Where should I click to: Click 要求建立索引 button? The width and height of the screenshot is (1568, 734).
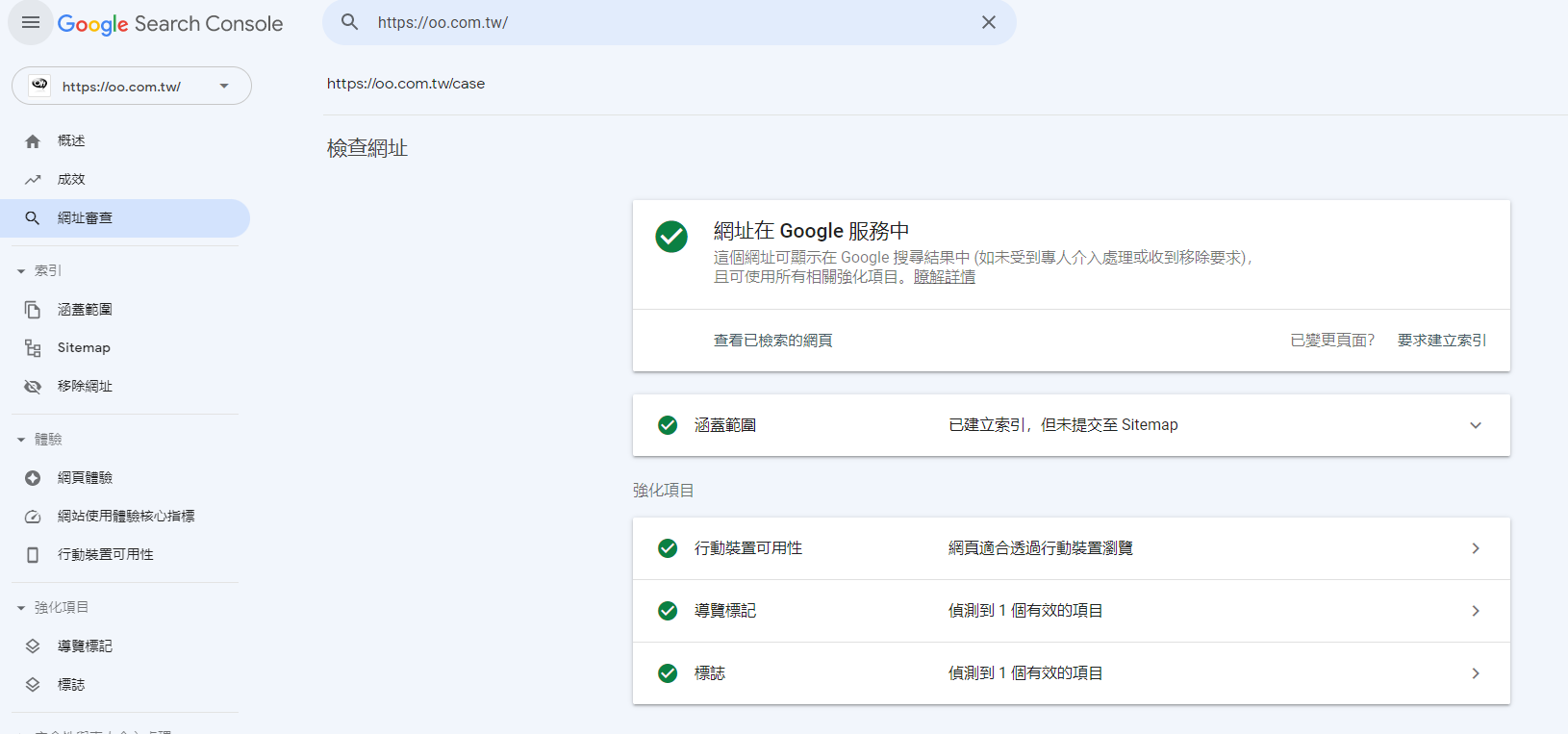point(1442,341)
